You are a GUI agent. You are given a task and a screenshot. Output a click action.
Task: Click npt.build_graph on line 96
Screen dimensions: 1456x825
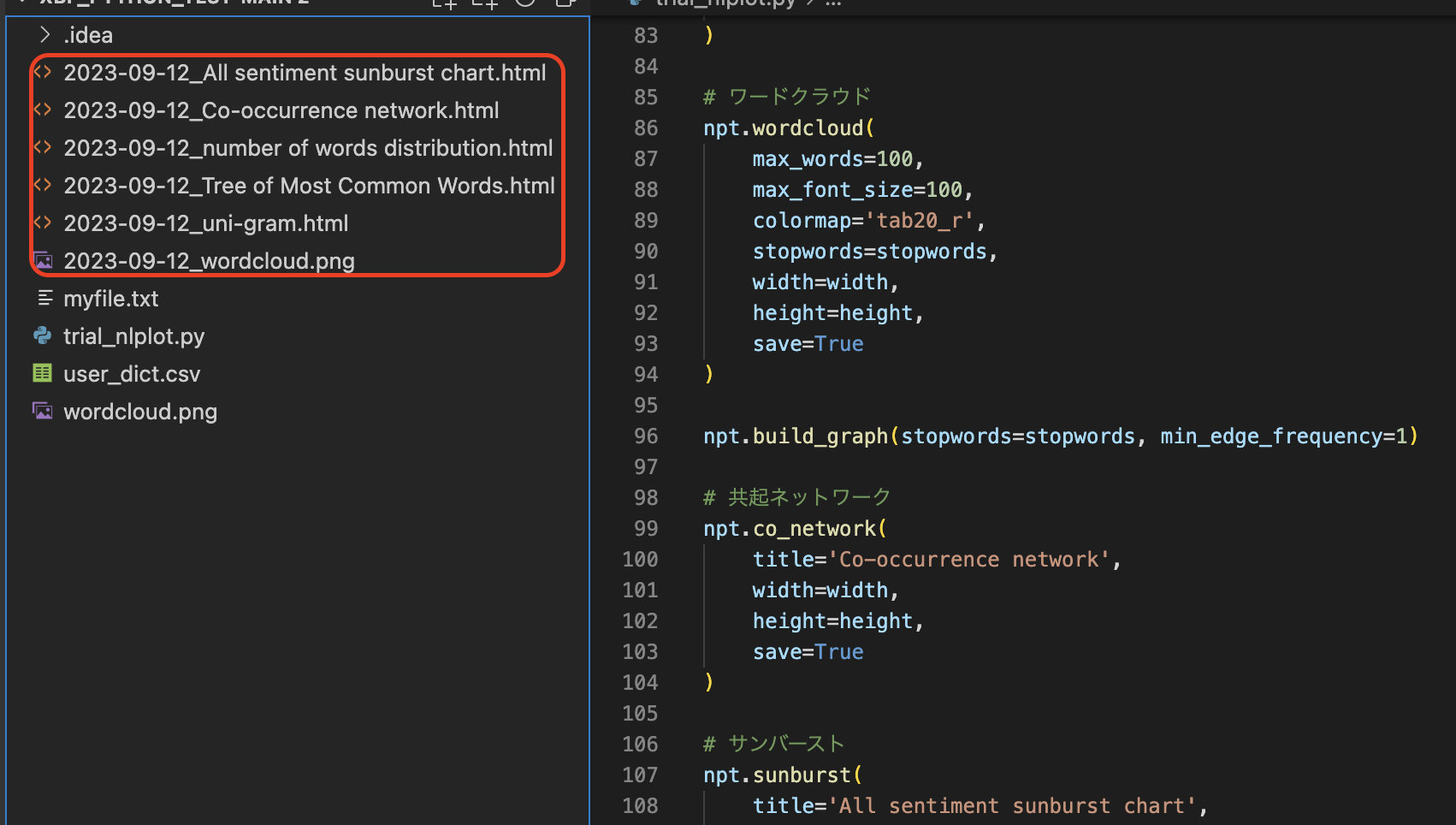796,436
